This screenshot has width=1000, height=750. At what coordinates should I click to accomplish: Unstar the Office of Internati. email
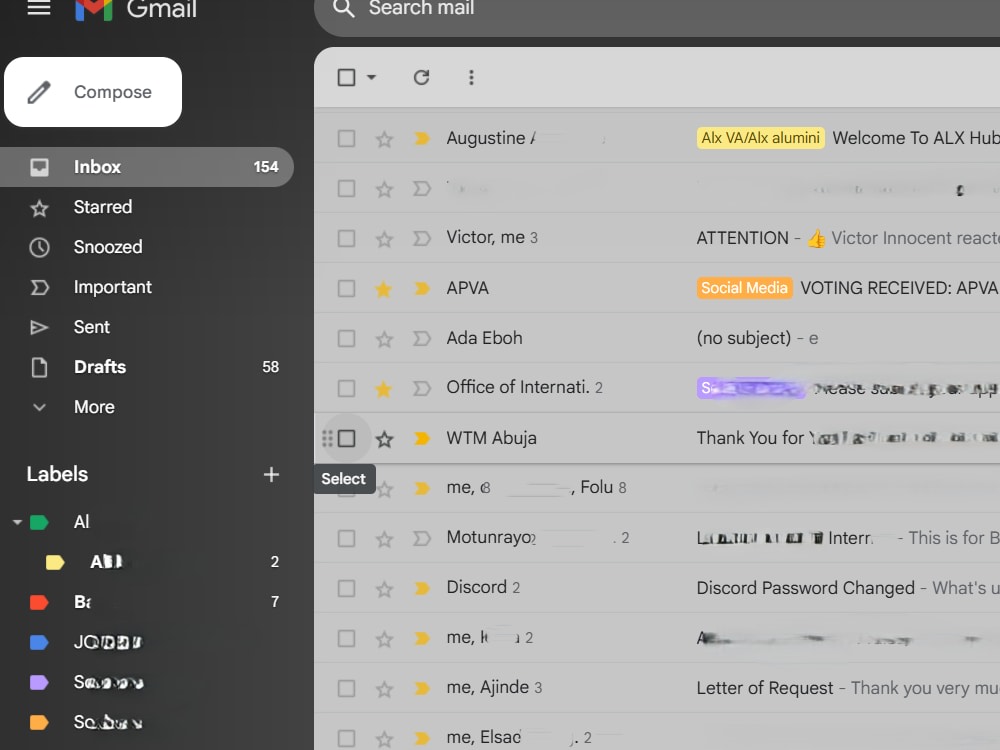(x=383, y=388)
